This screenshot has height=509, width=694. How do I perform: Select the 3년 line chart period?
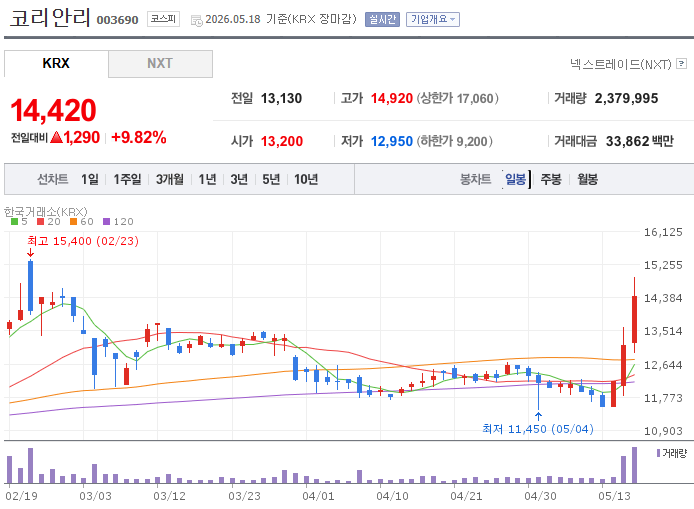(x=239, y=179)
